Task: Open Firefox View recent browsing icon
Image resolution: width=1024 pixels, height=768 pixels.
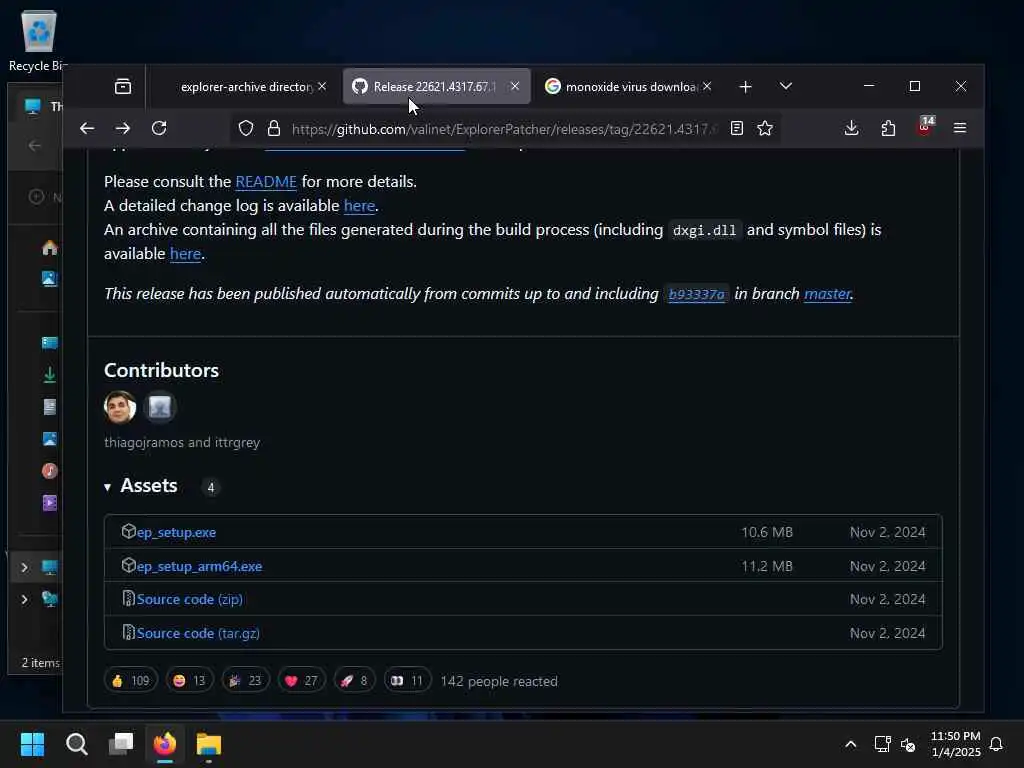Action: click(123, 86)
